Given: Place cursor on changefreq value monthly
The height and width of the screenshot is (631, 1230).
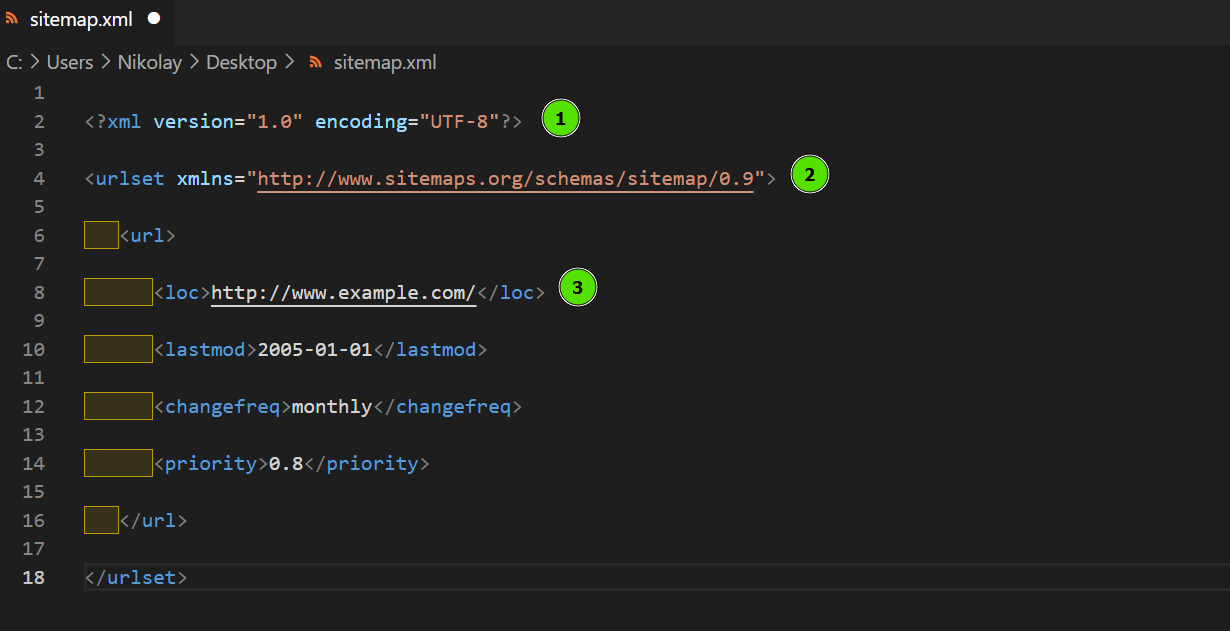Looking at the screenshot, I should (331, 407).
